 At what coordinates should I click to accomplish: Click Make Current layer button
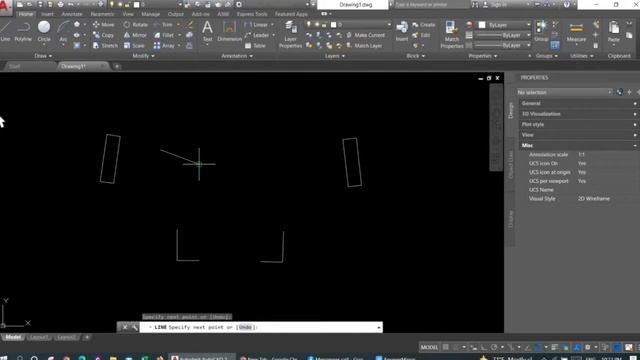point(366,35)
